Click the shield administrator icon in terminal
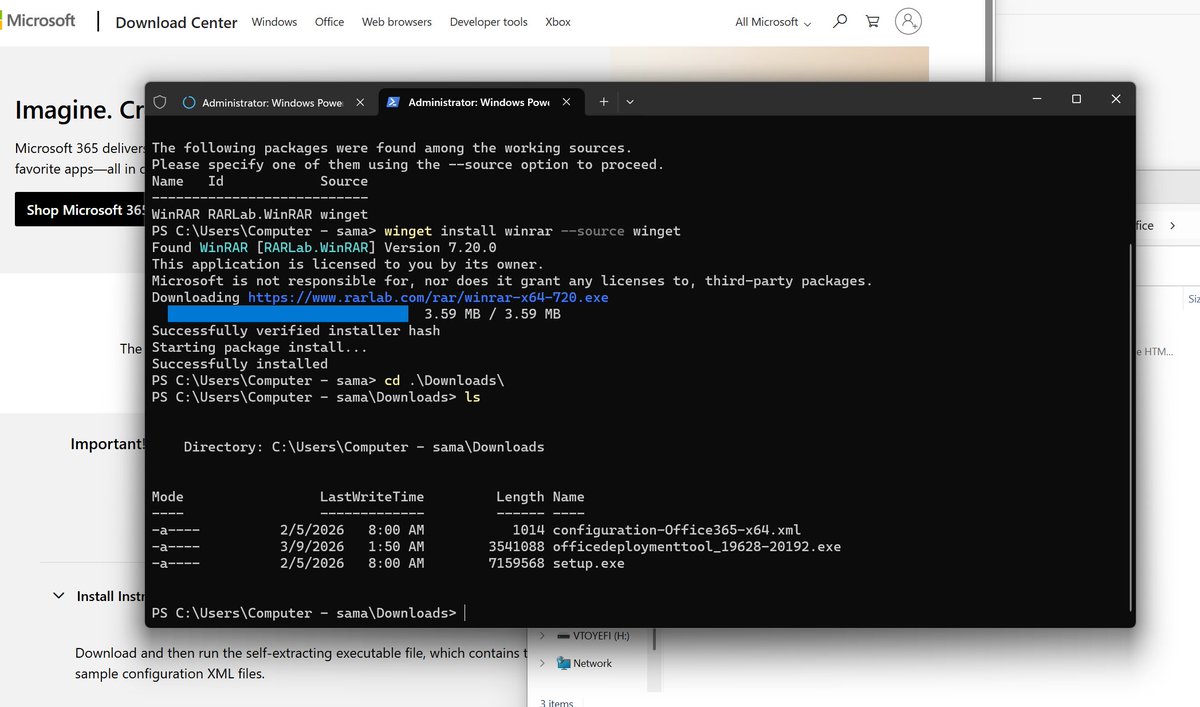Image resolution: width=1200 pixels, height=707 pixels. click(x=160, y=102)
